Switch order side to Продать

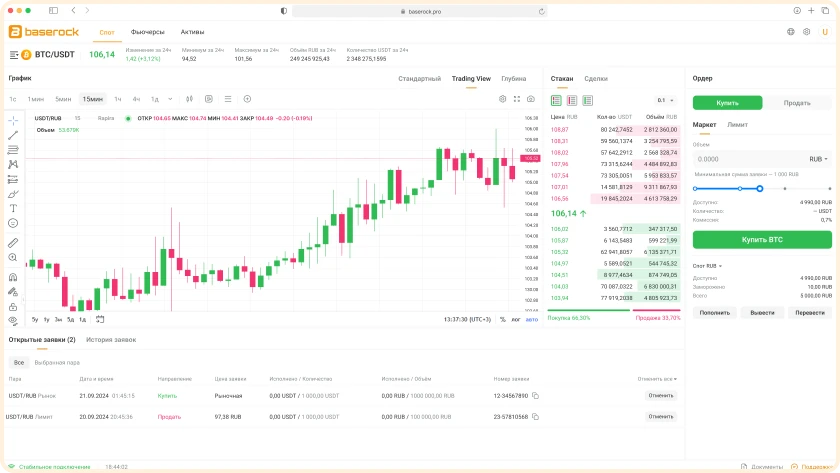[x=797, y=102]
